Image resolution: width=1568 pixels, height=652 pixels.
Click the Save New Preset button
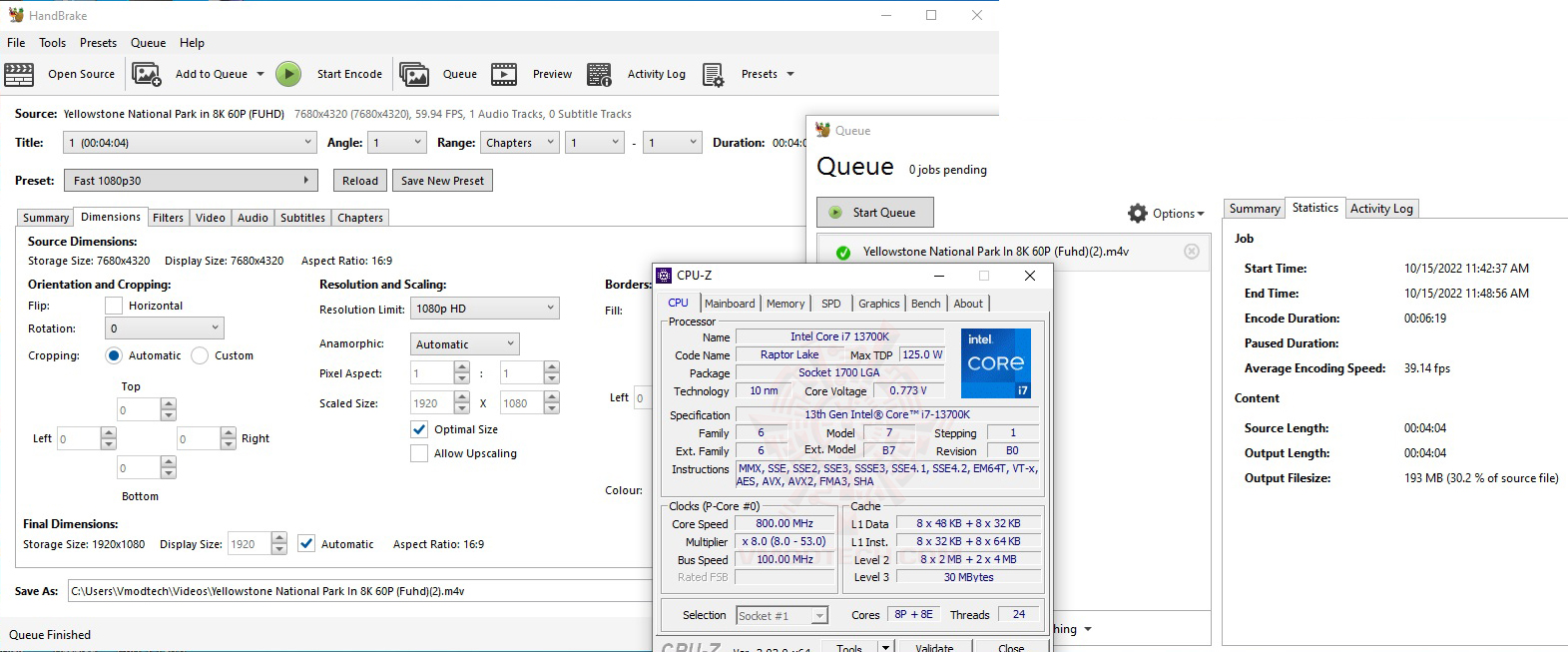pos(442,181)
